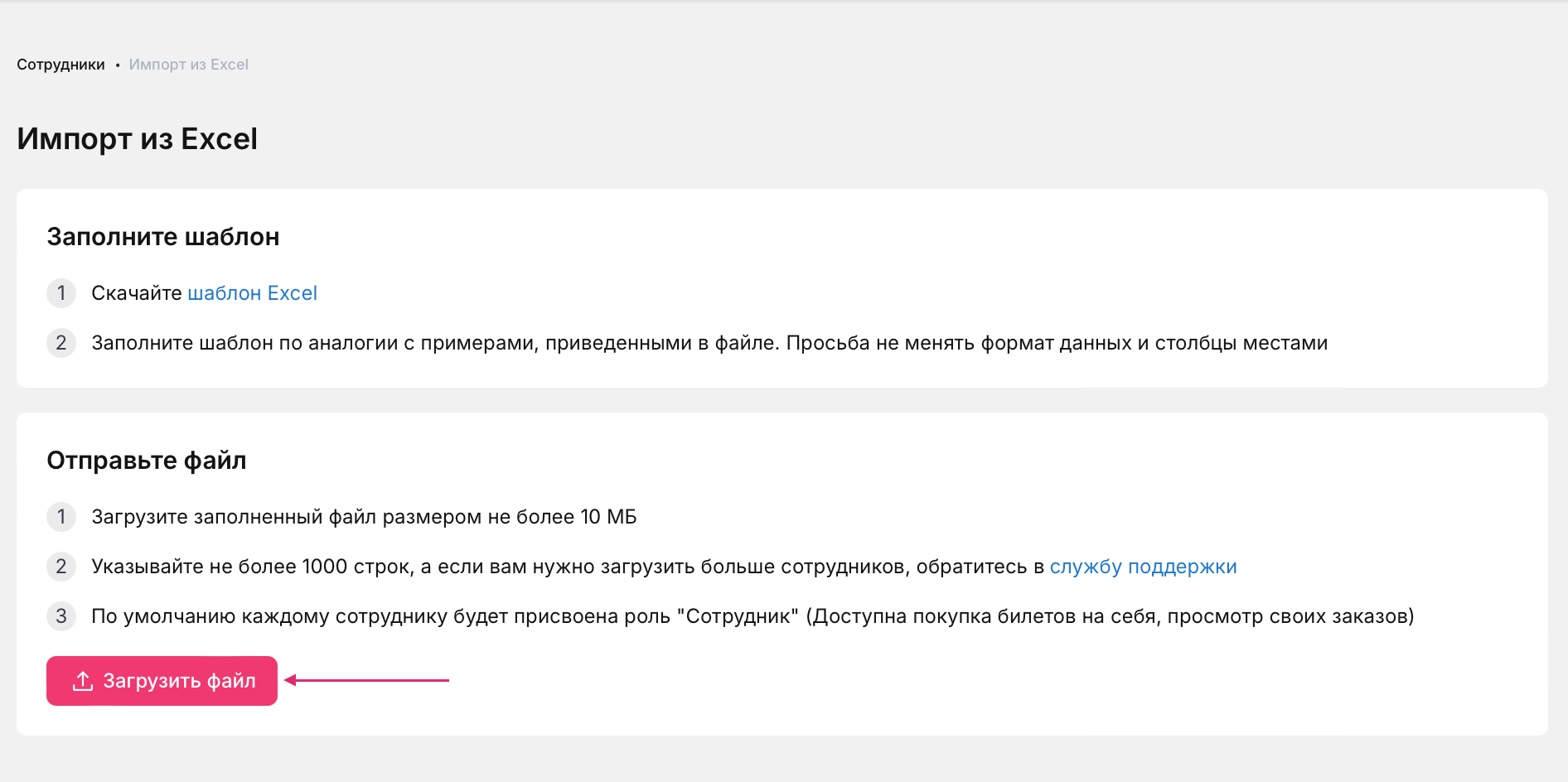This screenshot has height=782, width=1568.
Task: Click step 1 badge under Отправьте файл
Action: (61, 517)
